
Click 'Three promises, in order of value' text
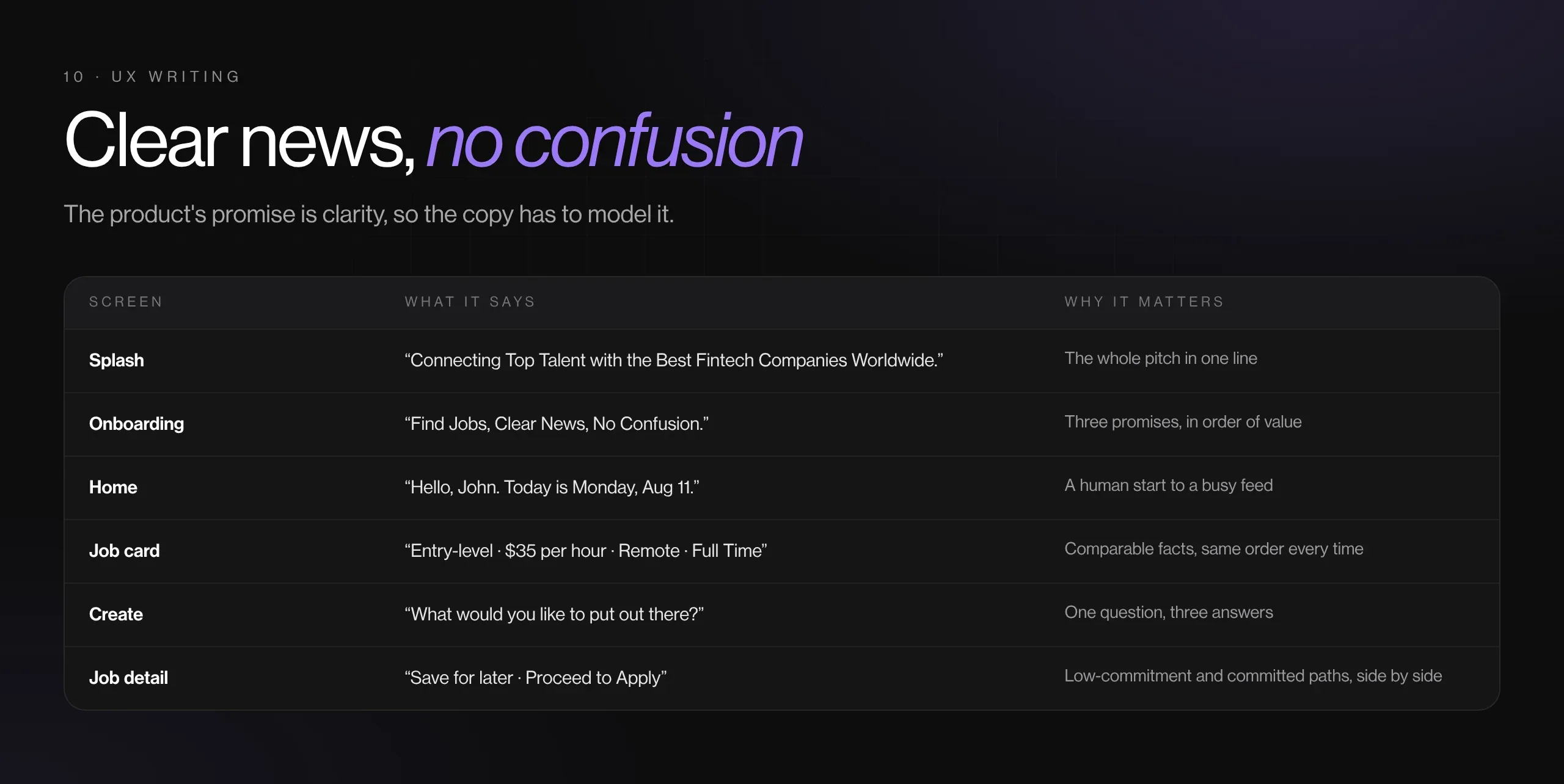(1183, 422)
